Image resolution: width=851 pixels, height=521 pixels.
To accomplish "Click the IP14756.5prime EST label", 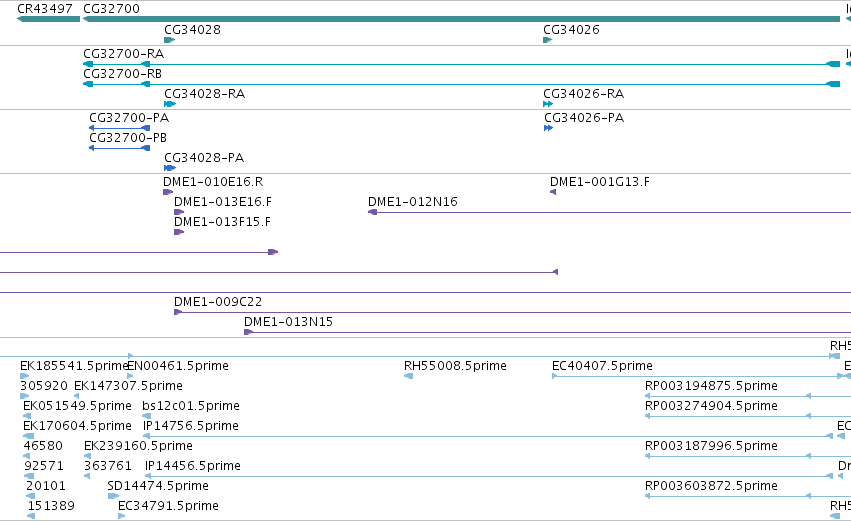I will tap(190, 426).
